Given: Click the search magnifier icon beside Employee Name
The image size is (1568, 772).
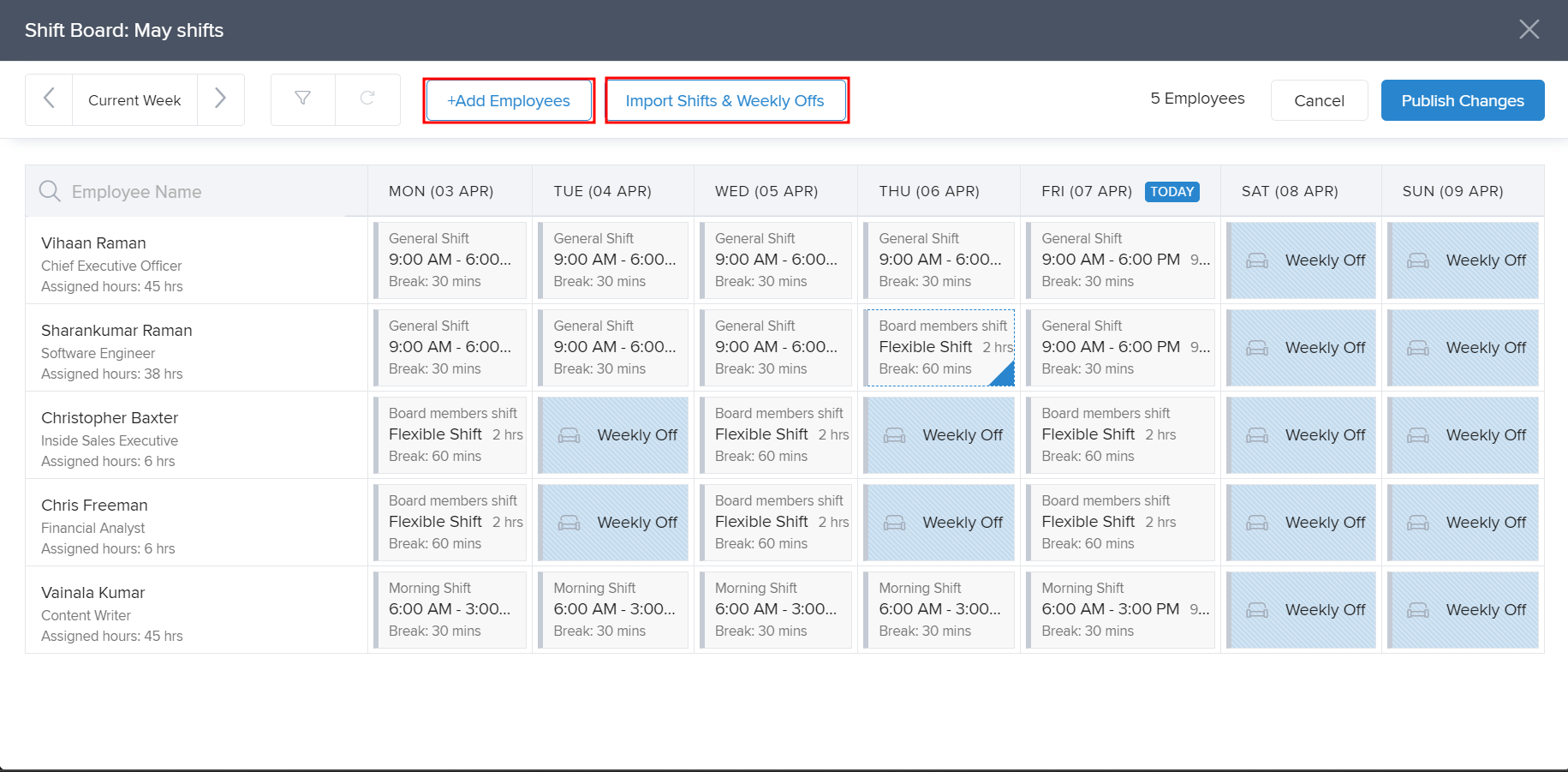Looking at the screenshot, I should [50, 191].
